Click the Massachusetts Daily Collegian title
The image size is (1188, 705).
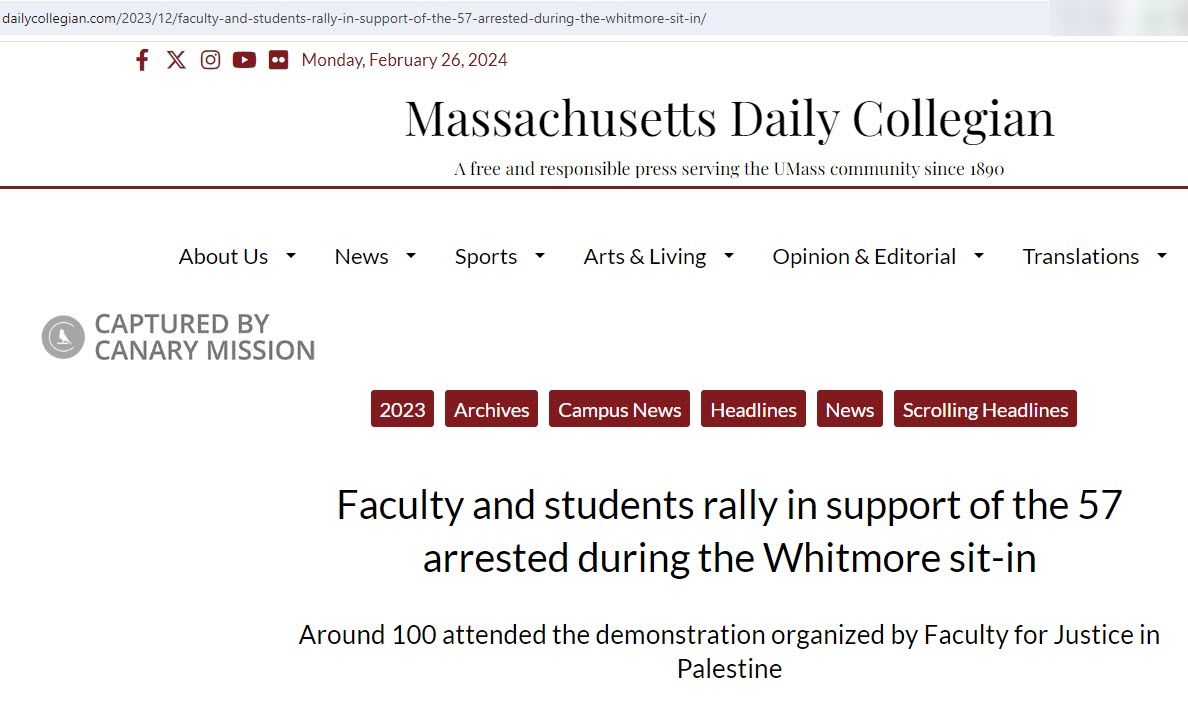click(729, 118)
